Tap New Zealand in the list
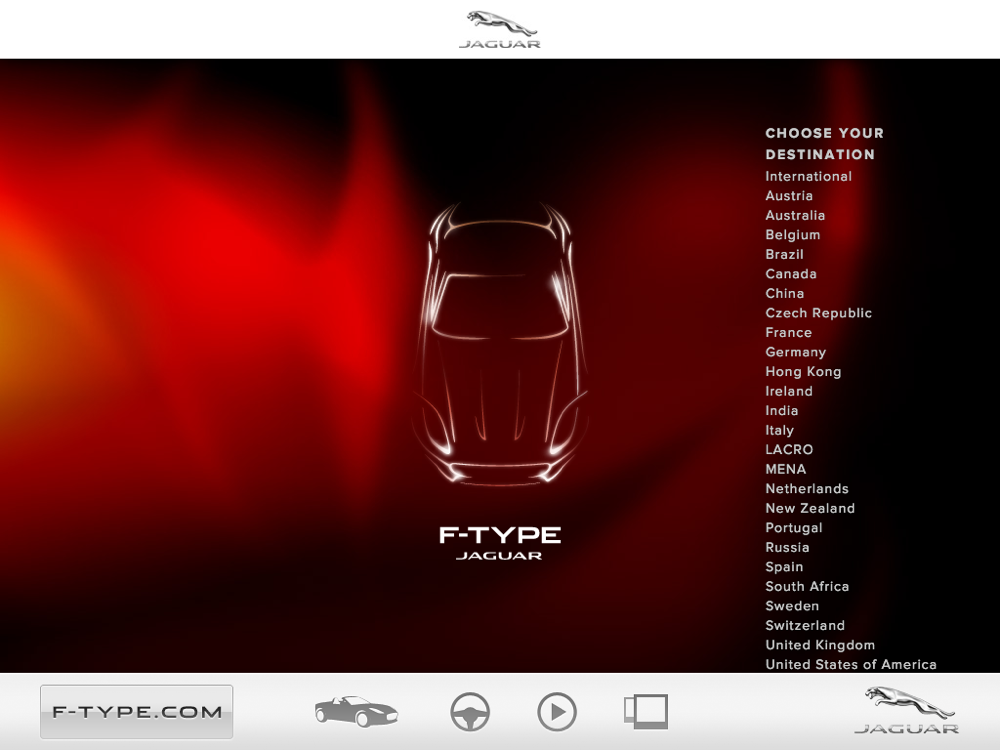Viewport: 1000px width, 750px height. 810,508
